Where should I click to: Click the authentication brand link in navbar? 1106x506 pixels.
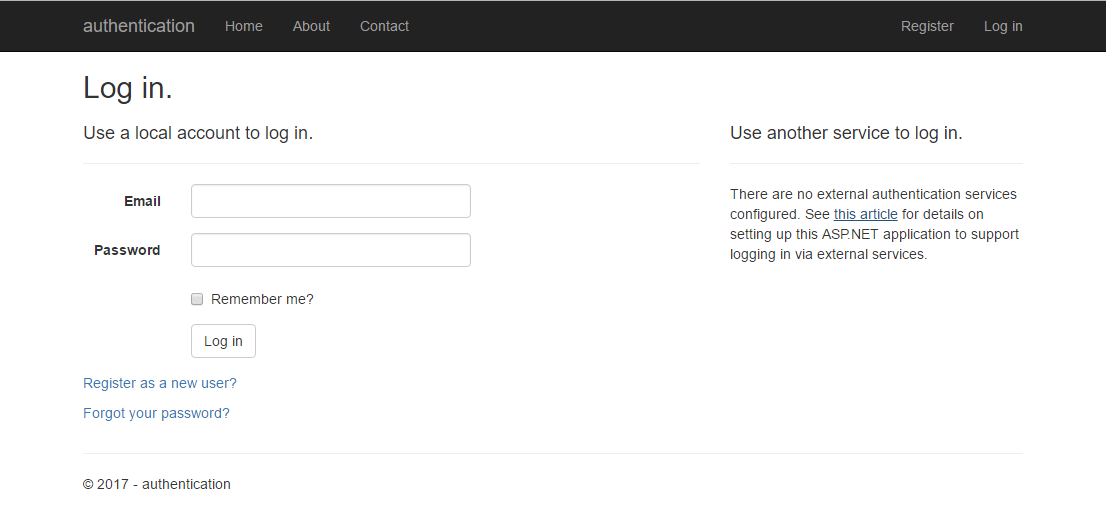(x=139, y=26)
